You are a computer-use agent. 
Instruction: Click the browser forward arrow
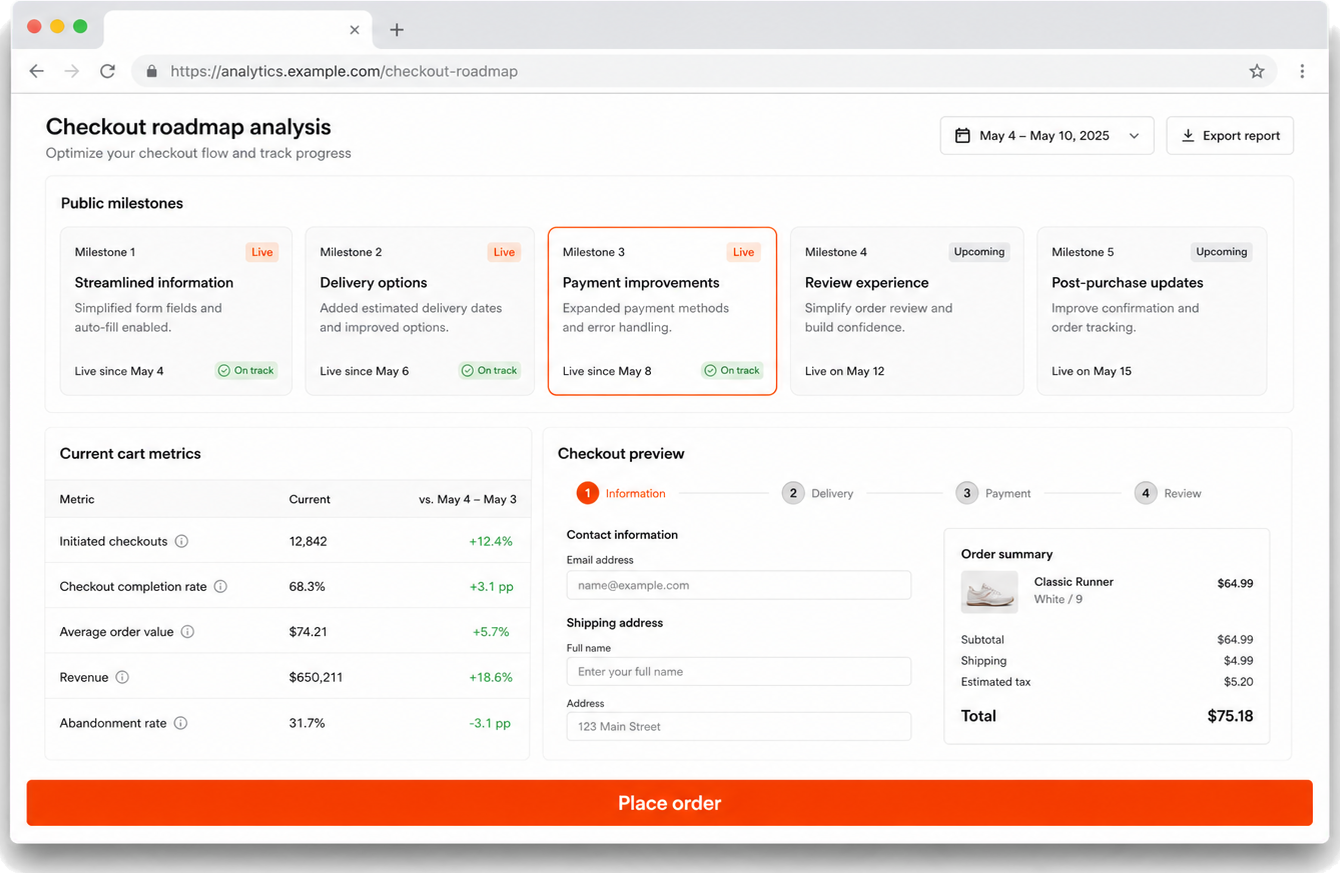click(72, 71)
